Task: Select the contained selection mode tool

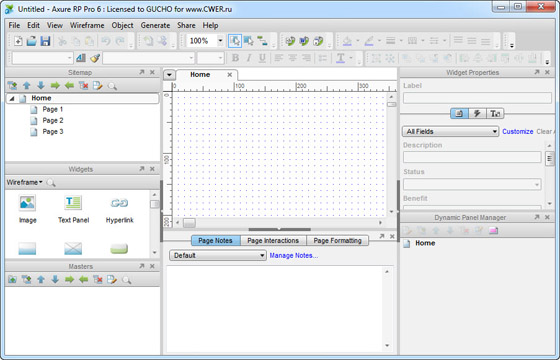Action: (249, 41)
